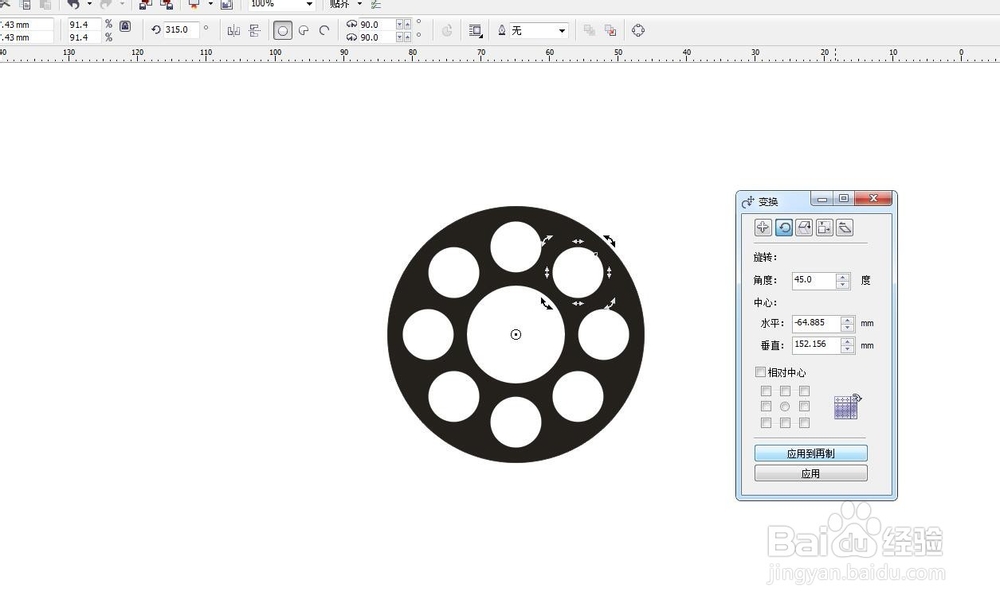Open the Scale and Mirror tab in docker
1000x607 pixels.
pyautogui.click(x=804, y=228)
